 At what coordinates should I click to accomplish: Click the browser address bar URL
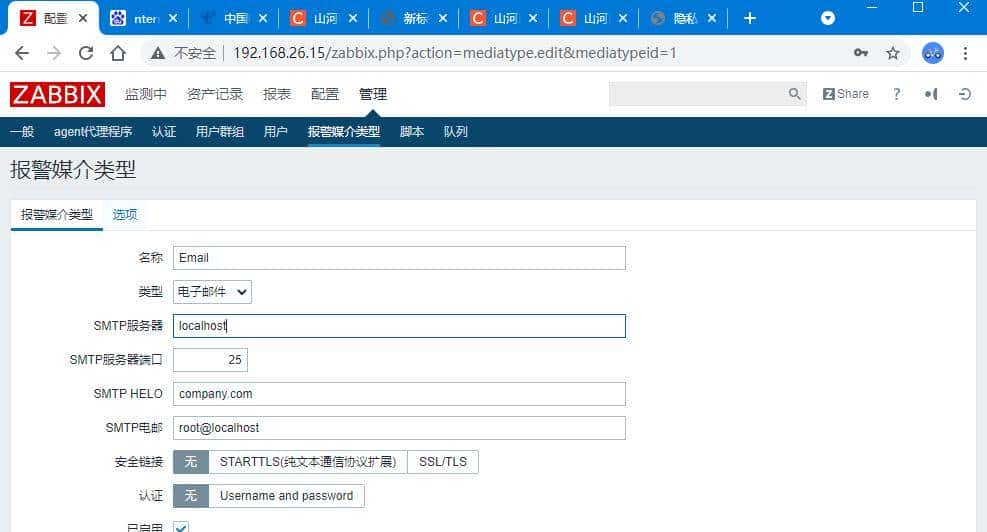(x=454, y=54)
